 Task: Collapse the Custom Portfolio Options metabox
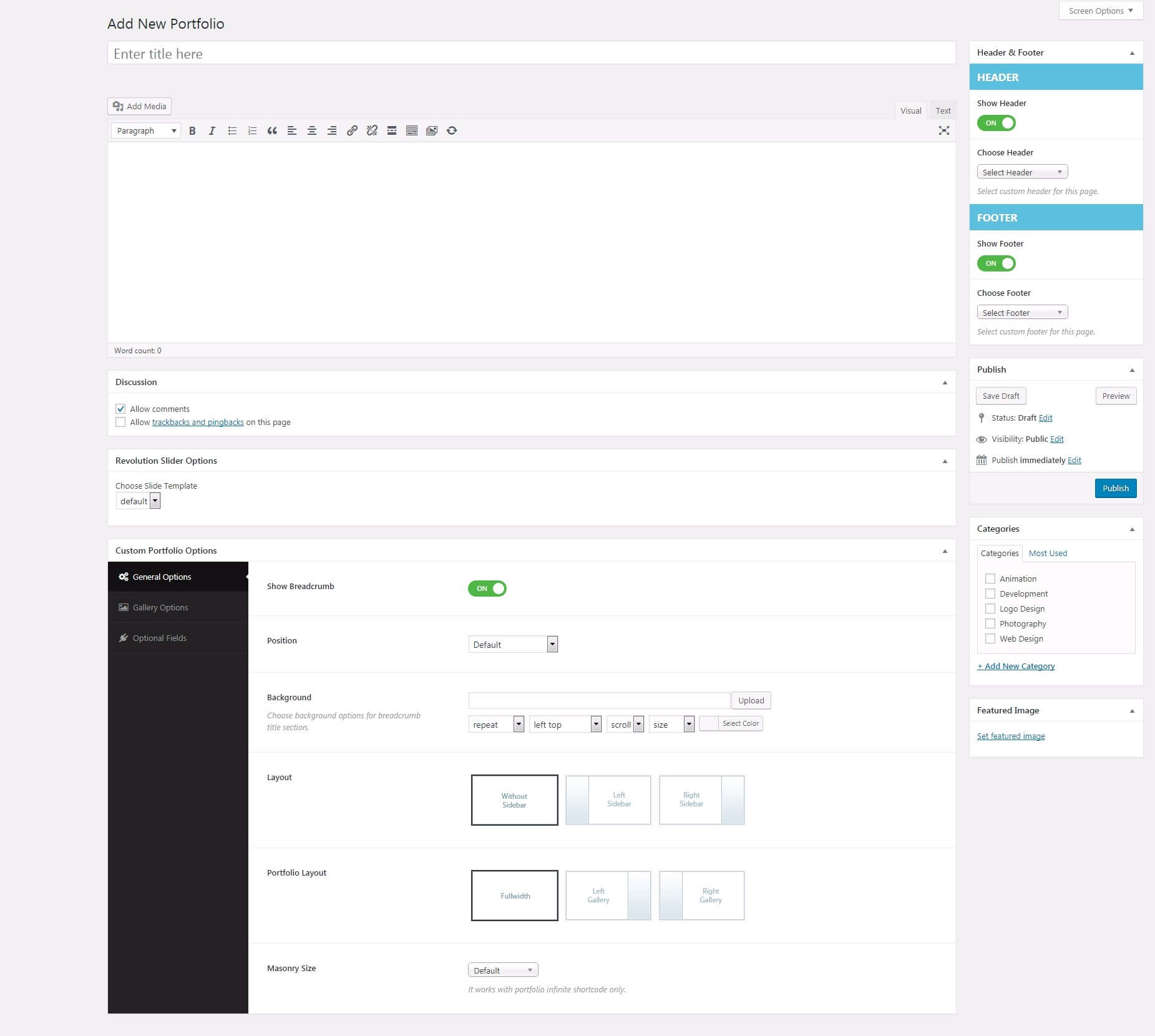click(x=945, y=551)
